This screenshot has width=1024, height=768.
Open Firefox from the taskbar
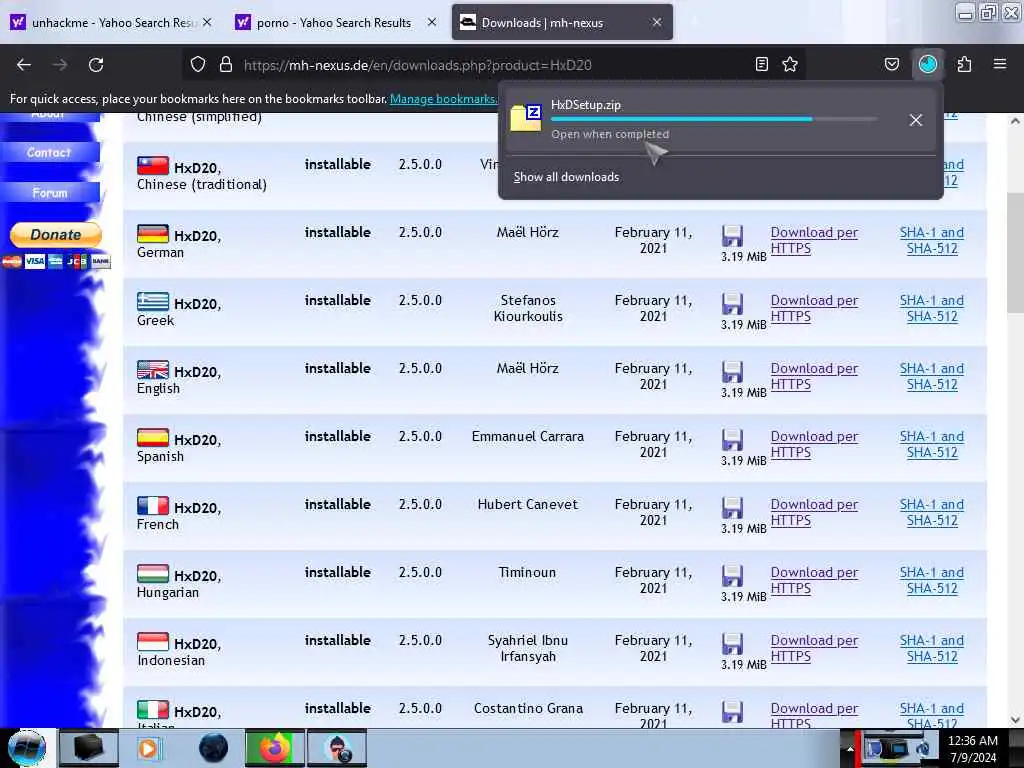(275, 748)
